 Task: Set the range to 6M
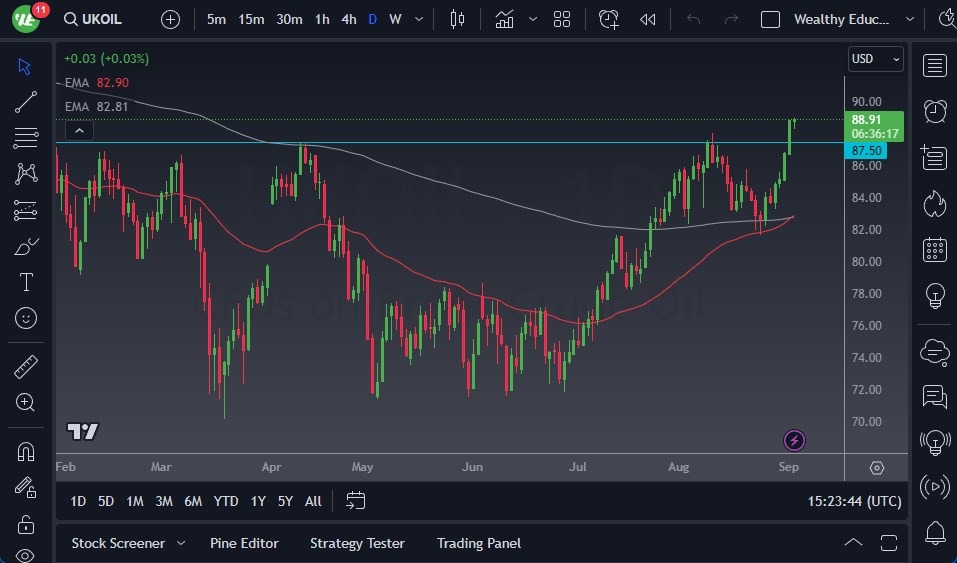[x=193, y=501]
